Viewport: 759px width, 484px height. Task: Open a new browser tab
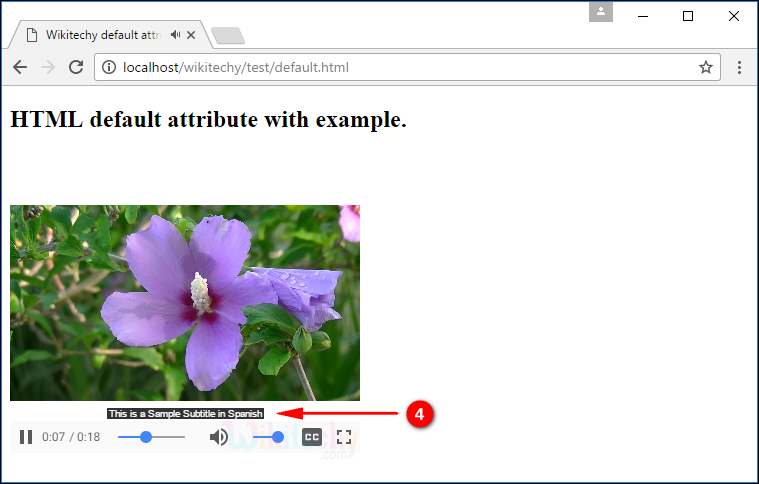pyautogui.click(x=228, y=37)
